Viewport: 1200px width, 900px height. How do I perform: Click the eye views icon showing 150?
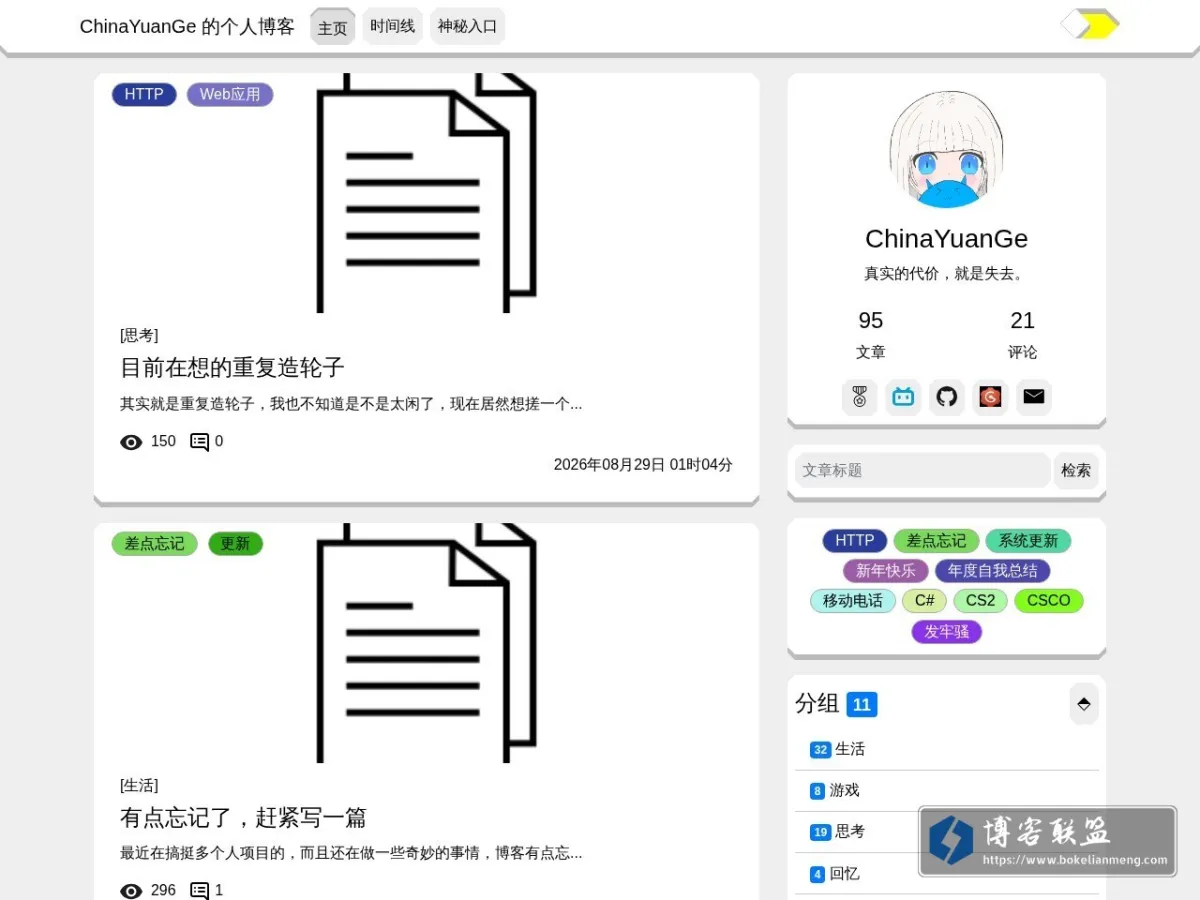click(131, 442)
